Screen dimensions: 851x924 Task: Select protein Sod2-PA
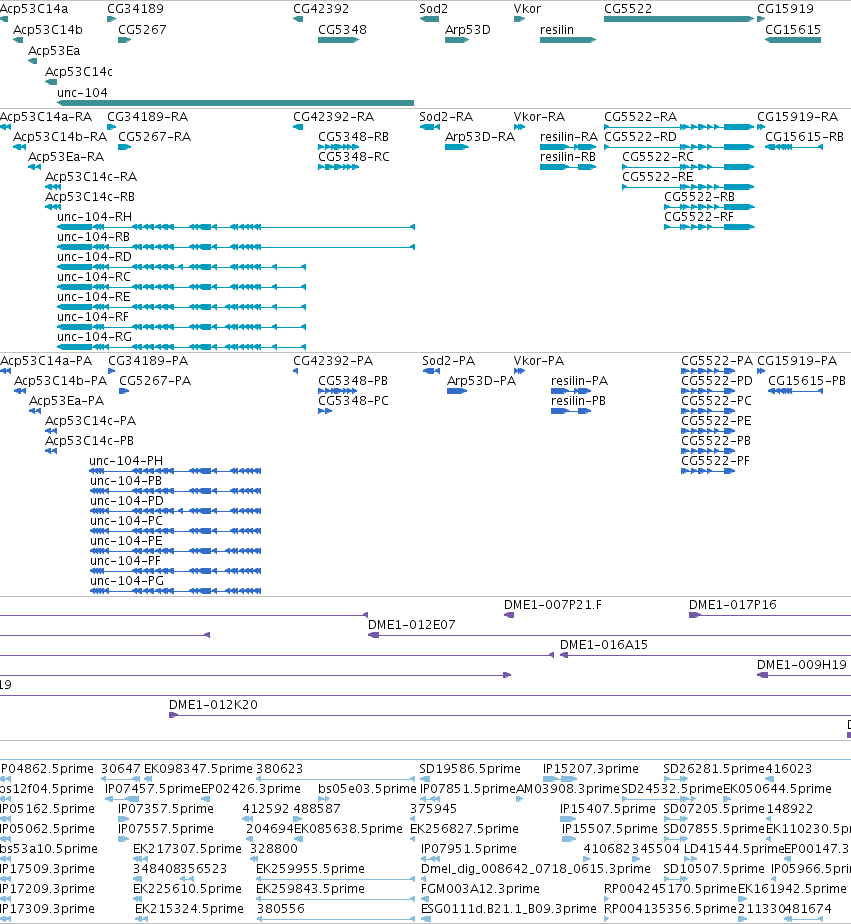click(x=432, y=371)
